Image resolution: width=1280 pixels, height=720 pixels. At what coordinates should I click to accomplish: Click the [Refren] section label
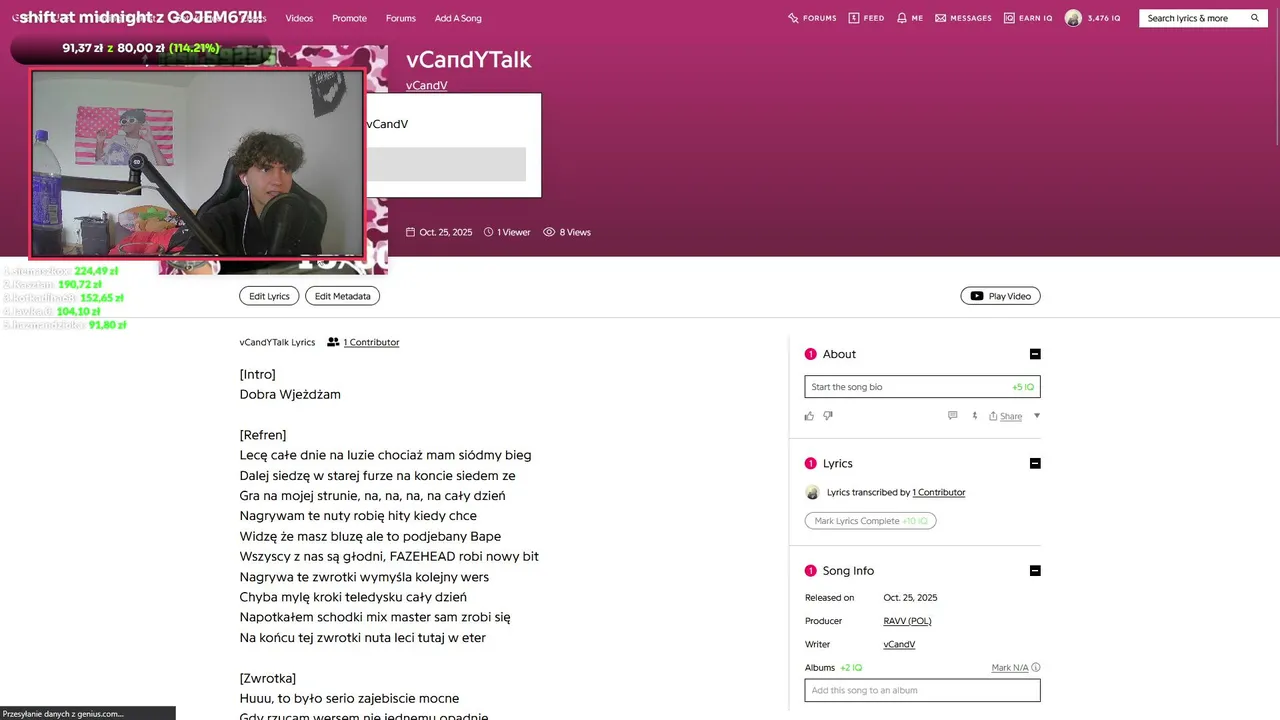[x=263, y=435]
